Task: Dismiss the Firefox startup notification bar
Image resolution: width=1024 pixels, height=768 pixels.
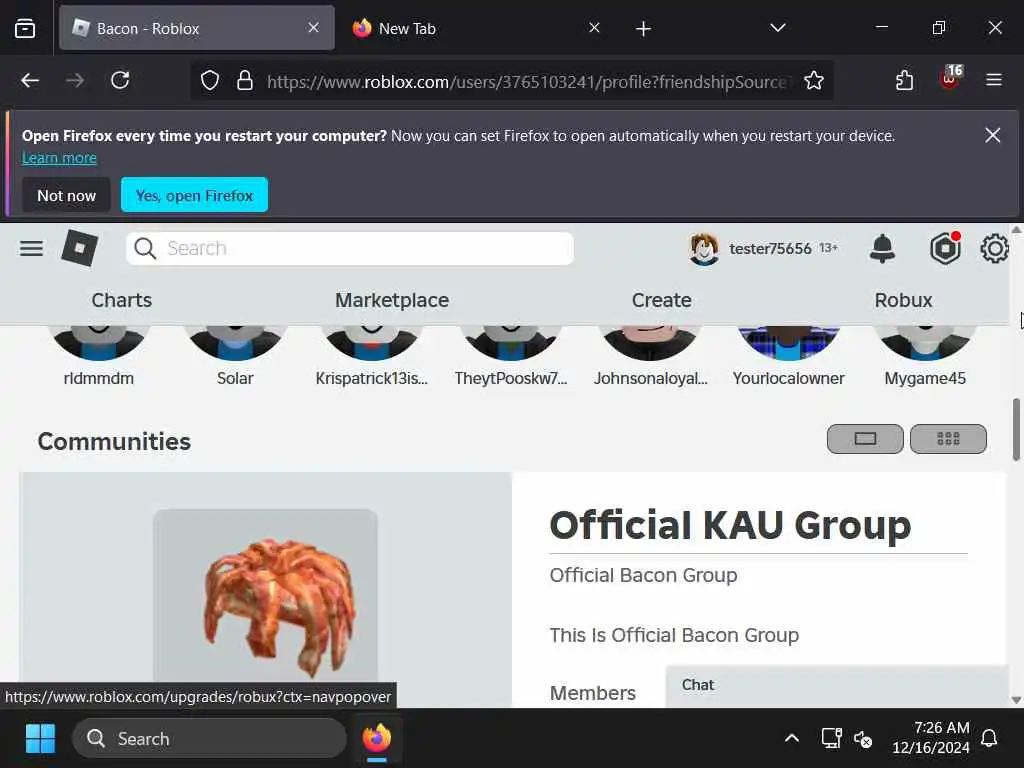Action: click(x=993, y=135)
